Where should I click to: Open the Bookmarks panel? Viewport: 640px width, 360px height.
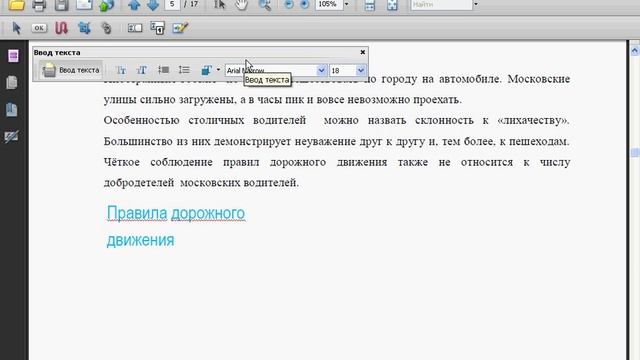coord(11,109)
